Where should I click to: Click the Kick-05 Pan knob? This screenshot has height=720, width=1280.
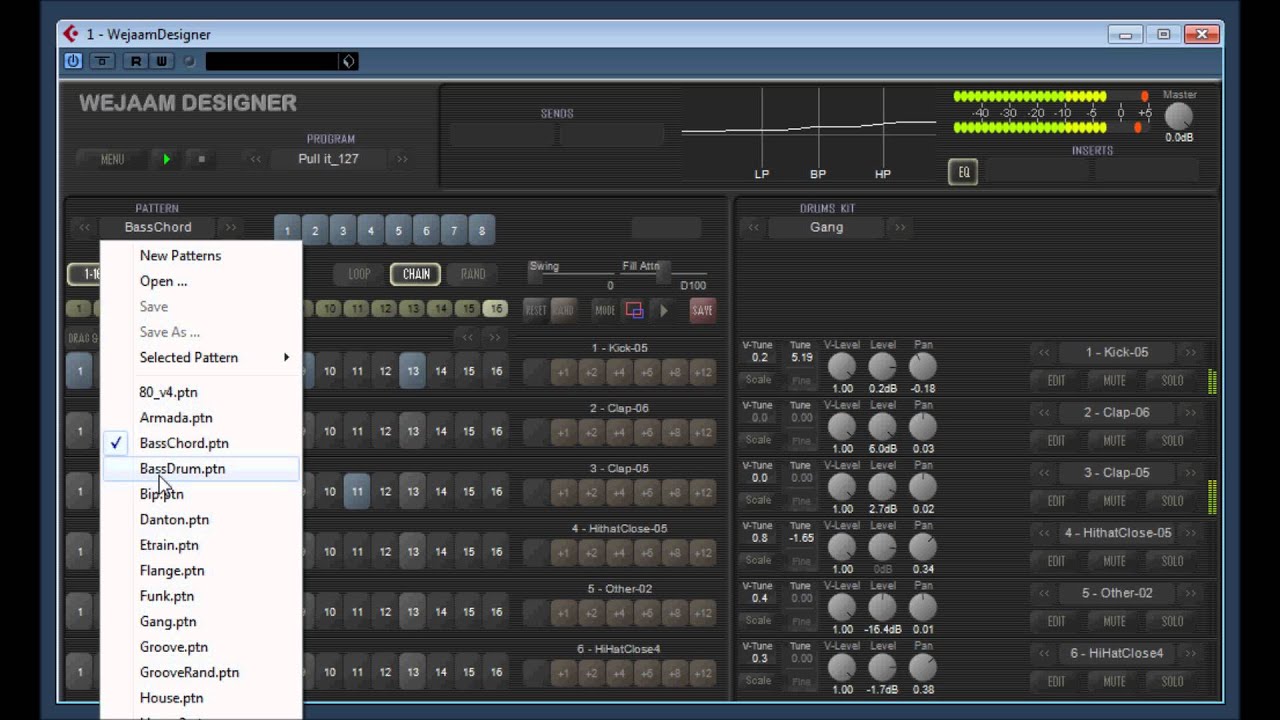click(923, 367)
